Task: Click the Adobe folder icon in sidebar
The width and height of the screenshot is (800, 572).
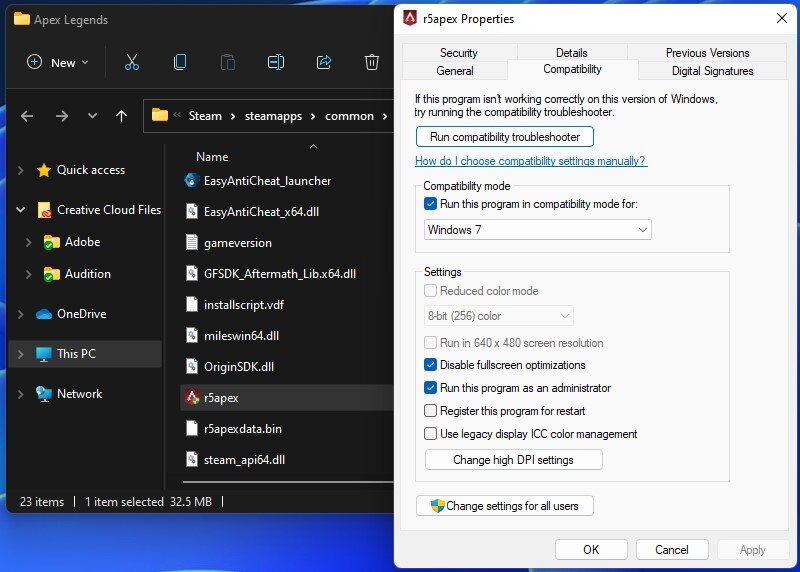Action: 52,242
